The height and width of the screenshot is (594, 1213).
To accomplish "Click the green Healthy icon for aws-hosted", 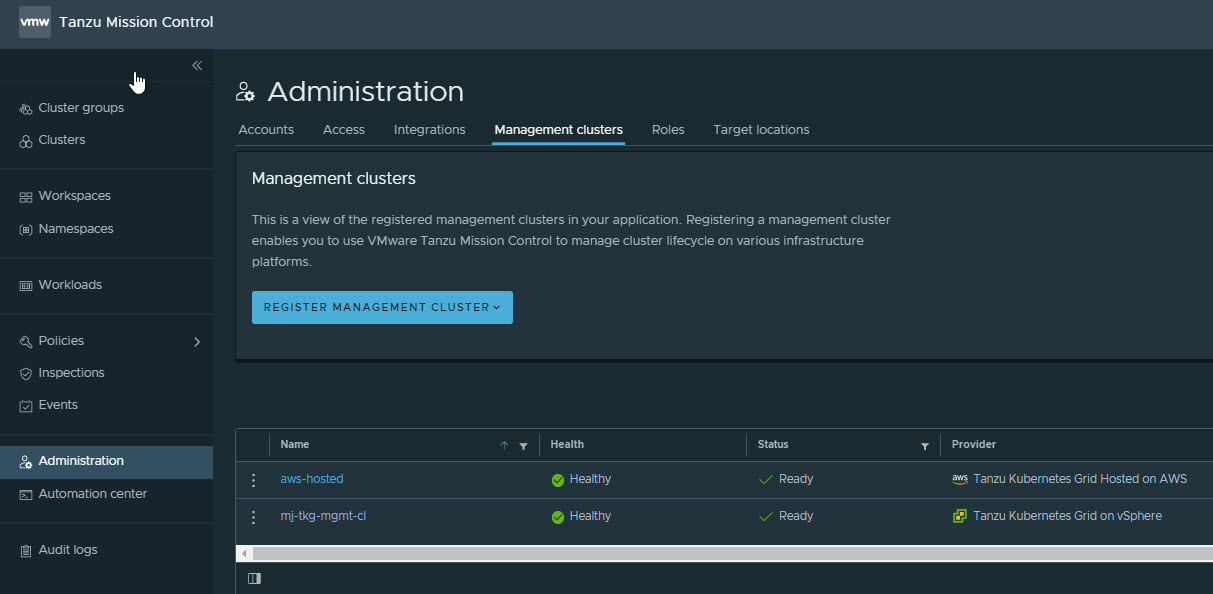I will [558, 480].
